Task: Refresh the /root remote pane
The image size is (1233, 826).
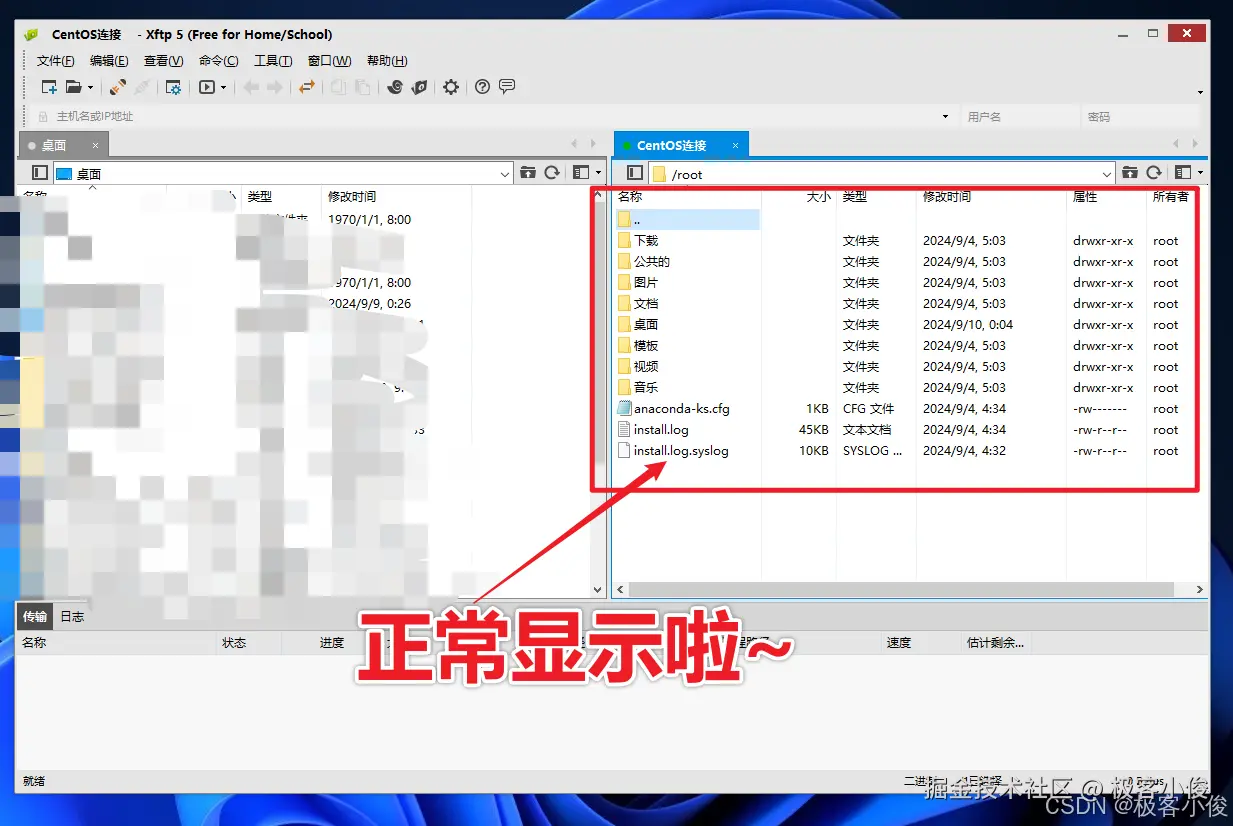Action: coord(1154,173)
